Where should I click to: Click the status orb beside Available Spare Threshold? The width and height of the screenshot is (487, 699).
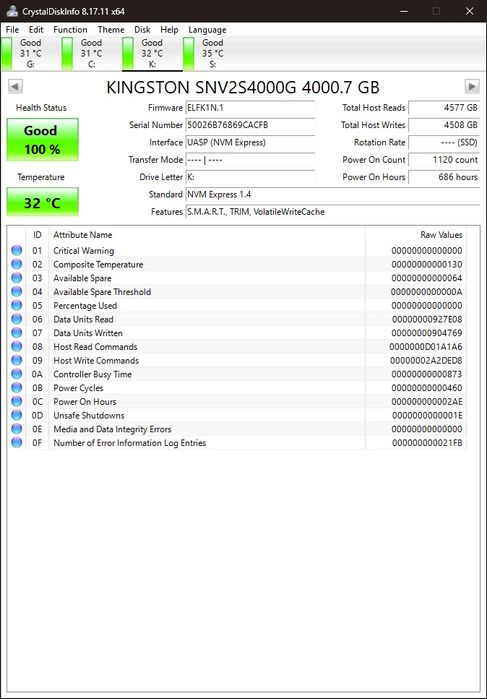17,292
